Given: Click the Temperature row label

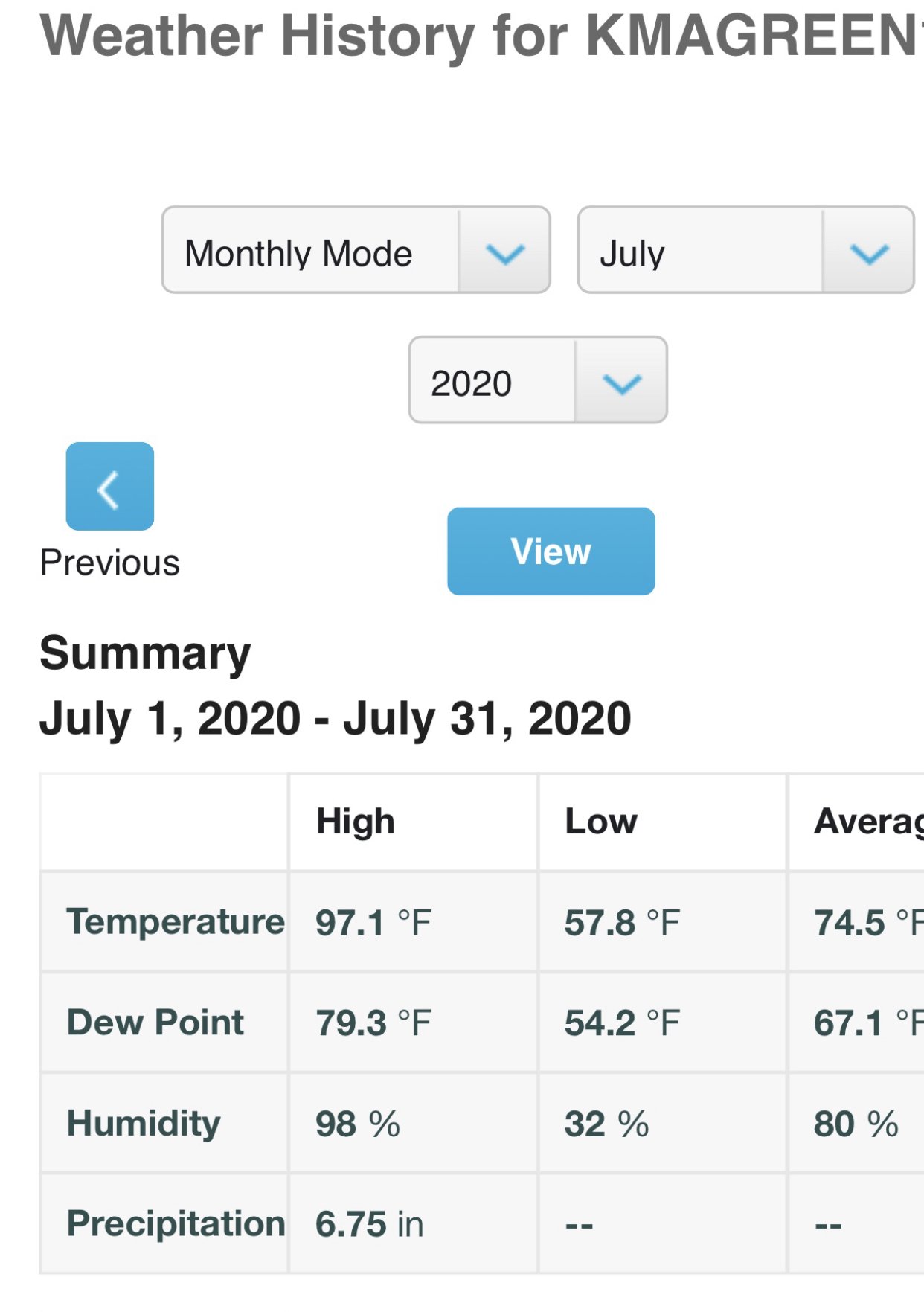Looking at the screenshot, I should pyautogui.click(x=176, y=922).
